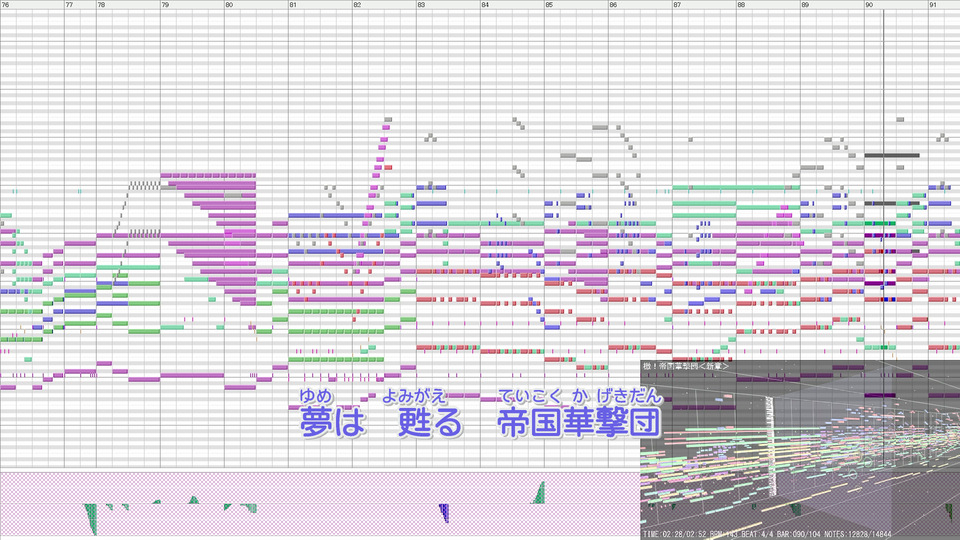Select bar number 80 in the ruler

tap(229, 4)
